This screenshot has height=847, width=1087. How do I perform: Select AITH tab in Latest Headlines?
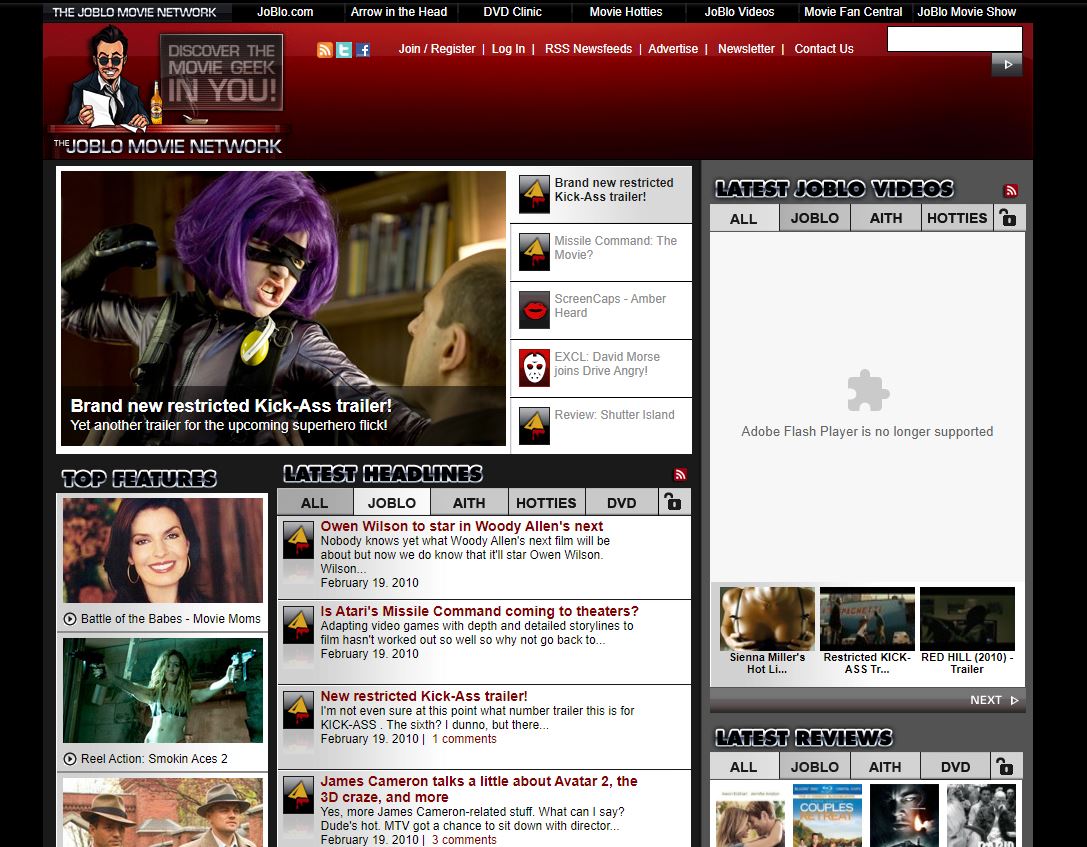469,503
